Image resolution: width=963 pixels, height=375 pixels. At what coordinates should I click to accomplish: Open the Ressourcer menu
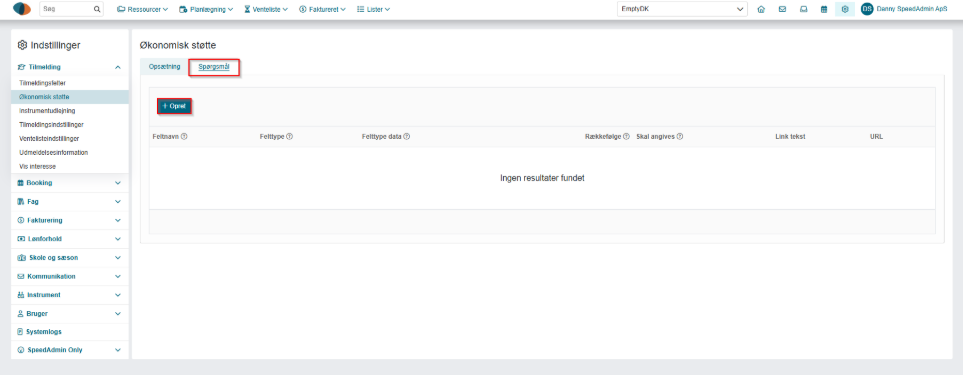coord(142,9)
